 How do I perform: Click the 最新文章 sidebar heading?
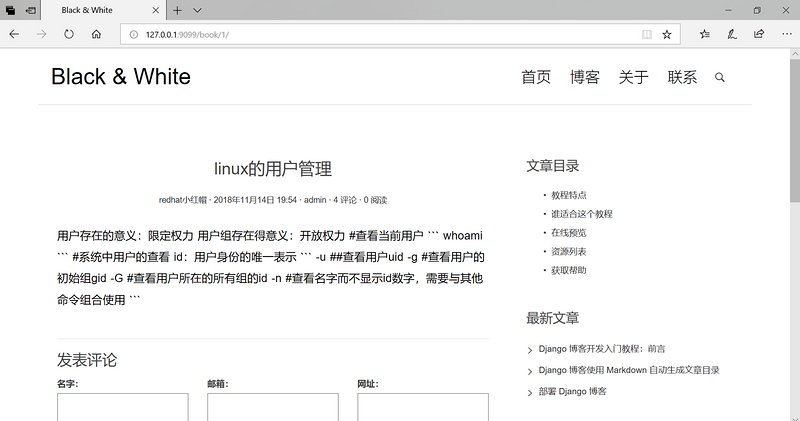coord(553,318)
